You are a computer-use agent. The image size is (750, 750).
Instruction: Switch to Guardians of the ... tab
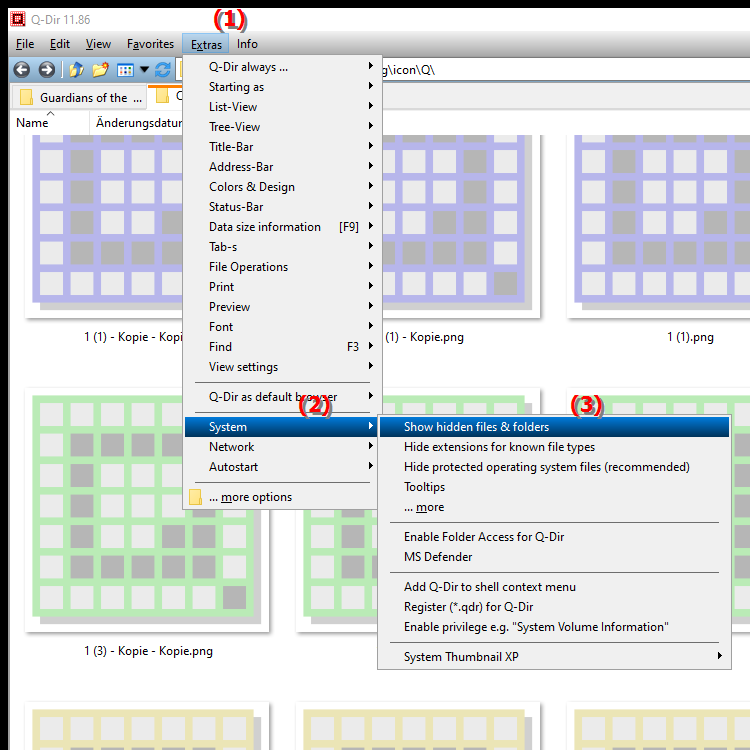tap(79, 98)
